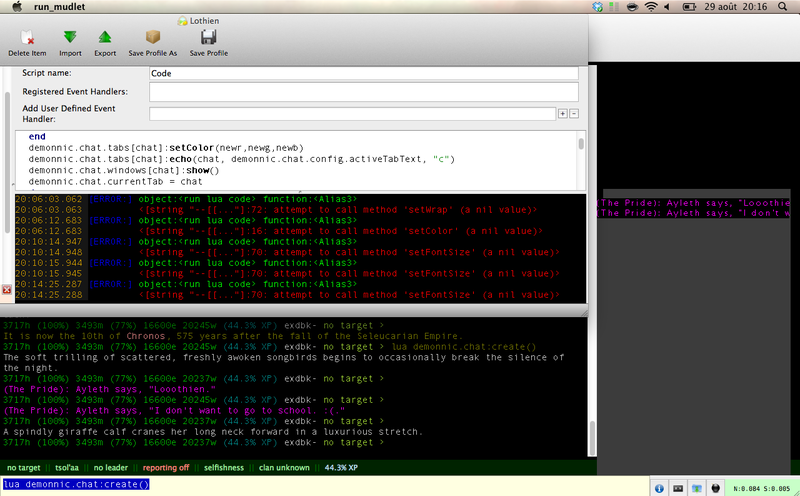Open the battery status menu

[689, 7]
